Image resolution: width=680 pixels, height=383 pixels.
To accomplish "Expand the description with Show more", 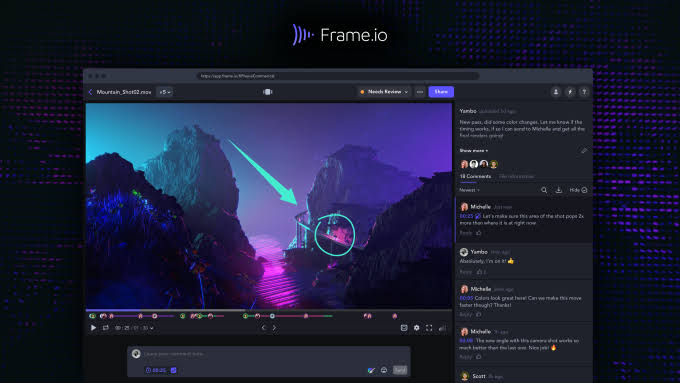I will coord(474,151).
